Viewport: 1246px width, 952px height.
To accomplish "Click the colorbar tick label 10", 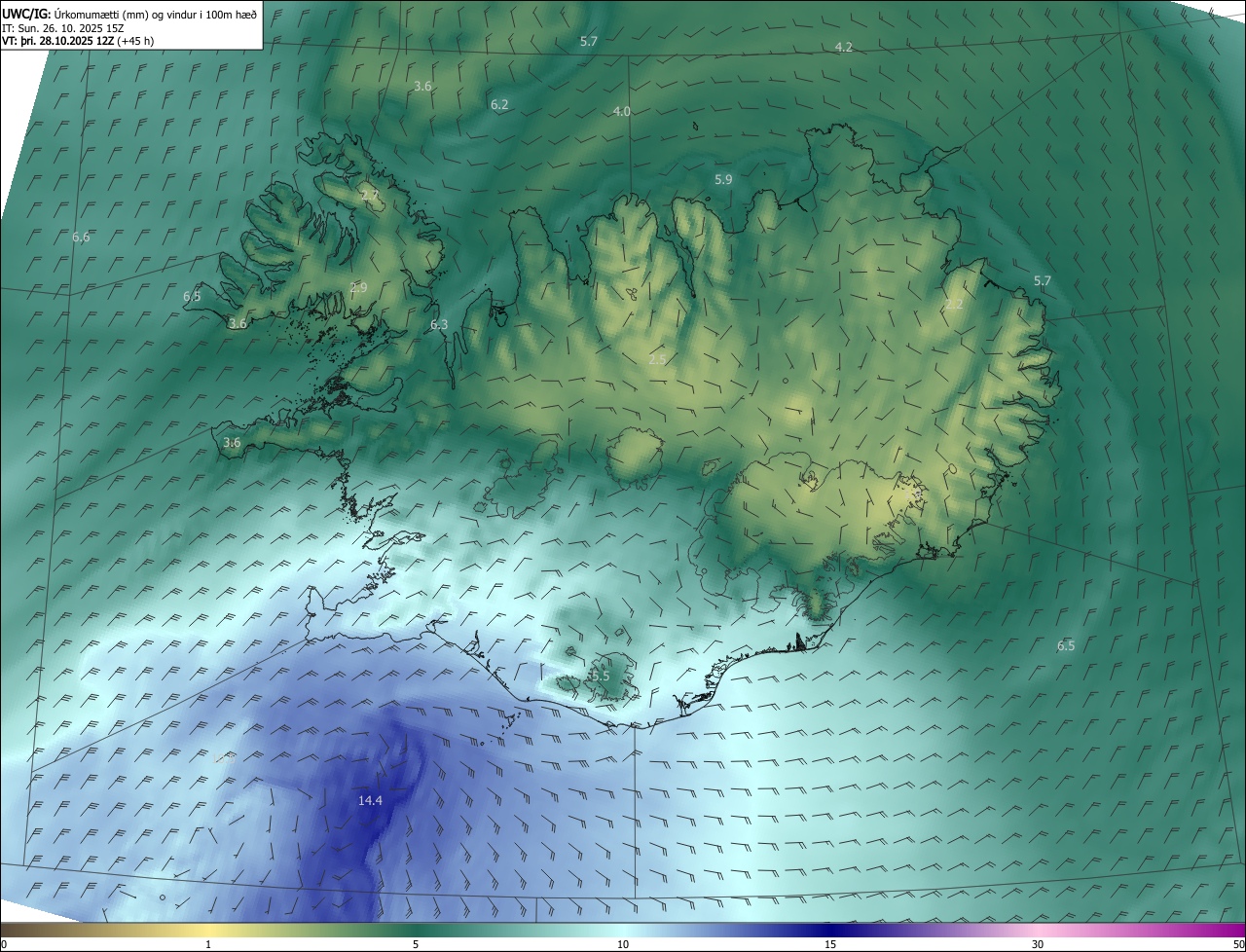I will pos(623,944).
